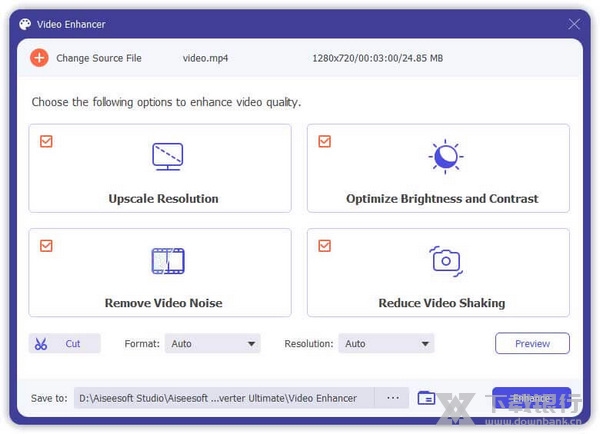Click the Save to path field
The width and height of the screenshot is (600, 434).
coord(225,398)
